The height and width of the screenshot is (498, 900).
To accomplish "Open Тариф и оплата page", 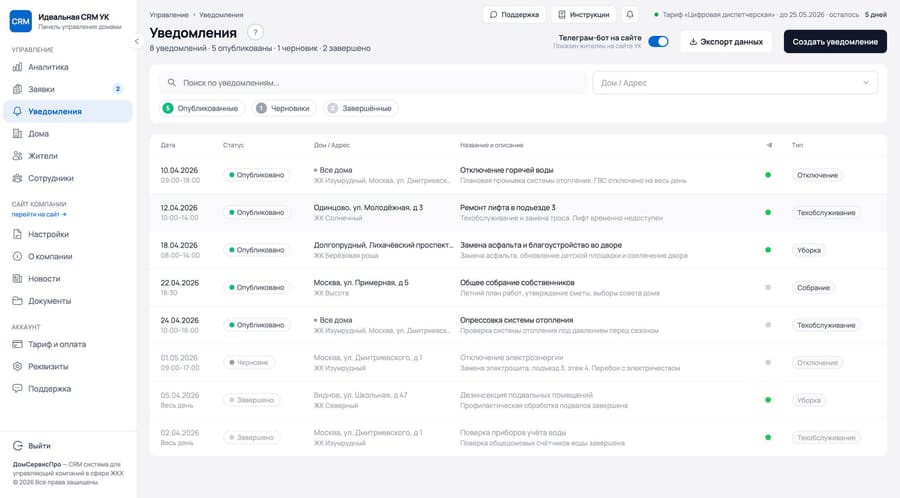I will [68, 344].
